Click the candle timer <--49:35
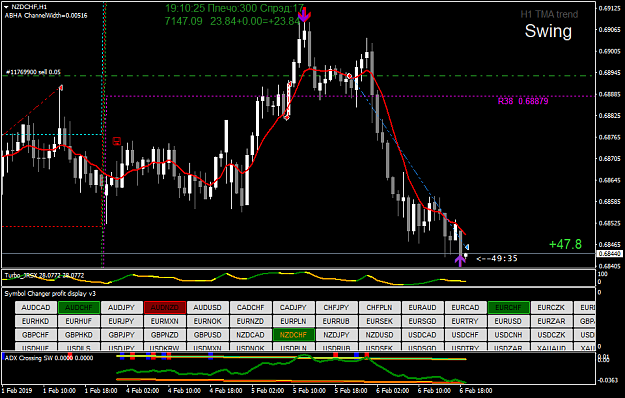 pos(497,259)
